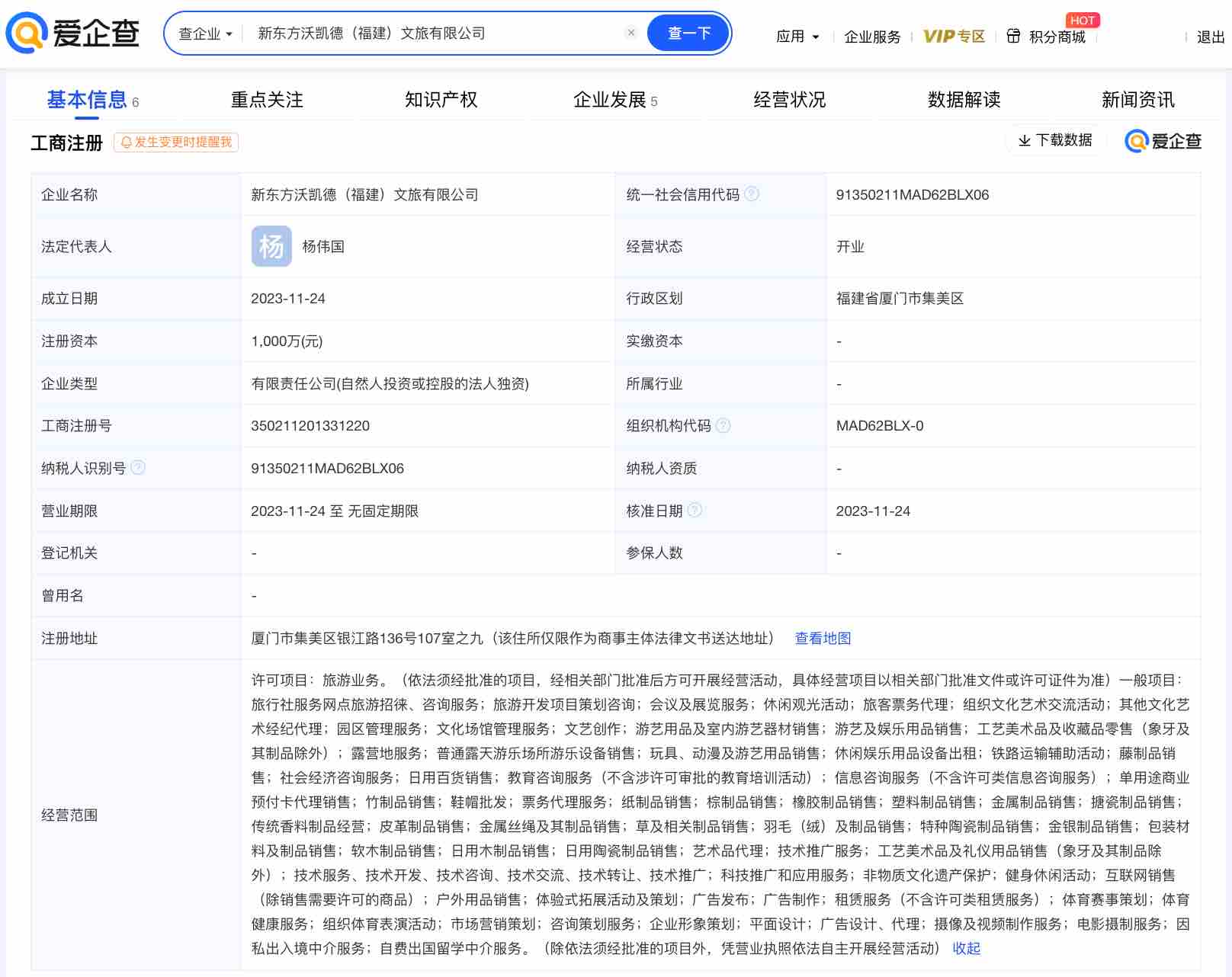Switch to the 重点关注 tab

[x=267, y=100]
